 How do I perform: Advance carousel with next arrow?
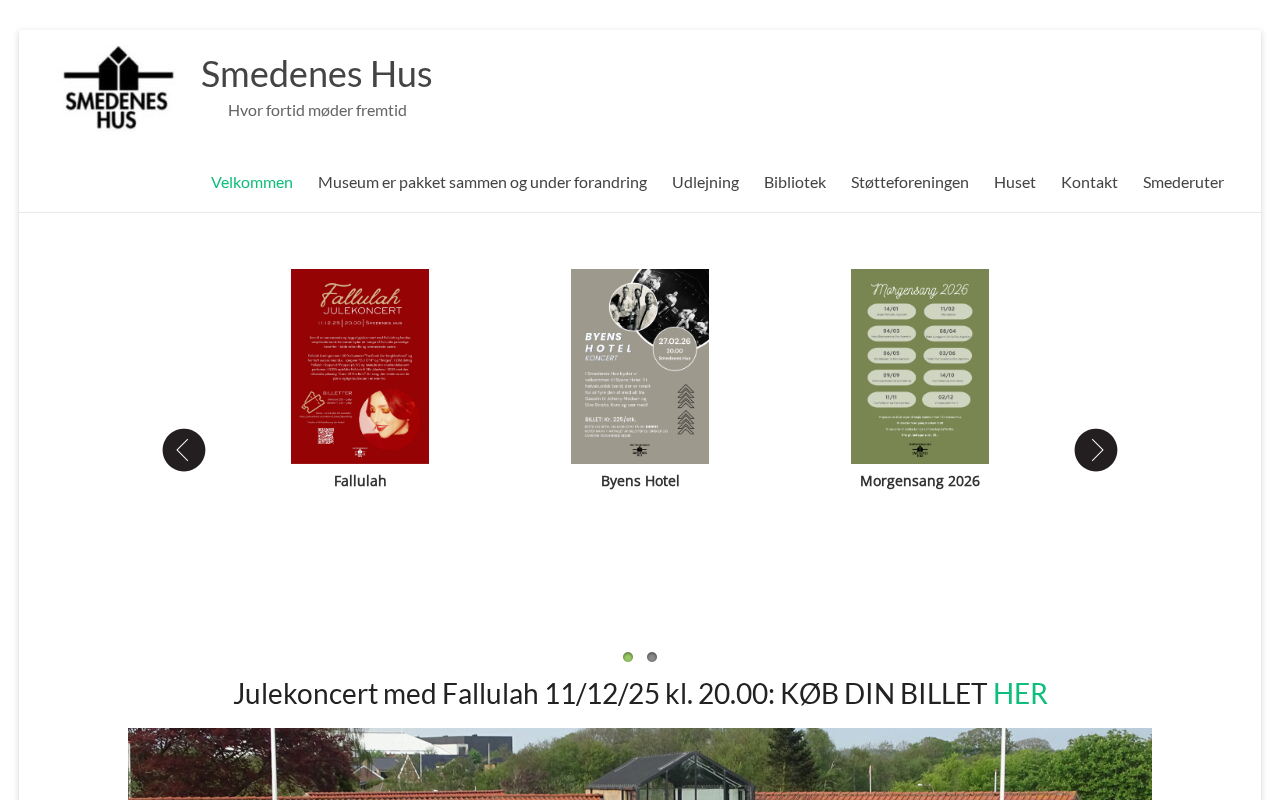pyautogui.click(x=1096, y=450)
